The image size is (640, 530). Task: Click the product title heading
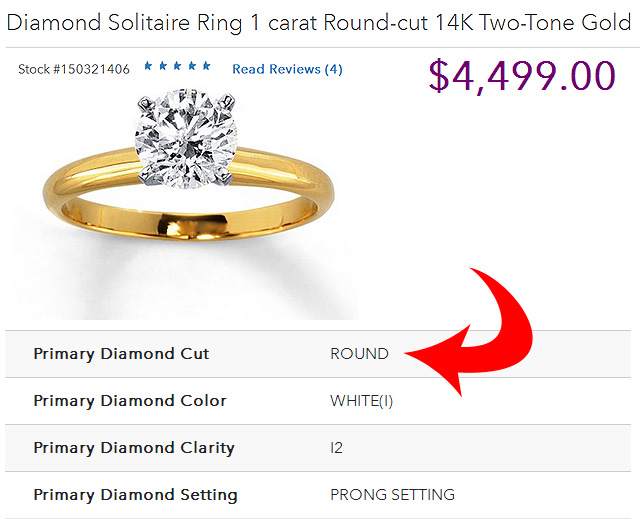coord(319,22)
